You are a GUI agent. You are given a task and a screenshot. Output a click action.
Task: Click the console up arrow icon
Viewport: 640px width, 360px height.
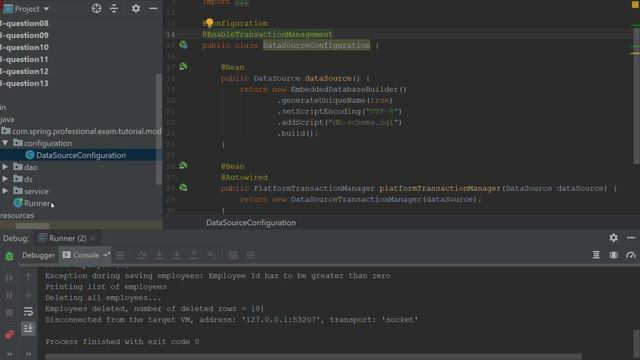click(x=28, y=276)
